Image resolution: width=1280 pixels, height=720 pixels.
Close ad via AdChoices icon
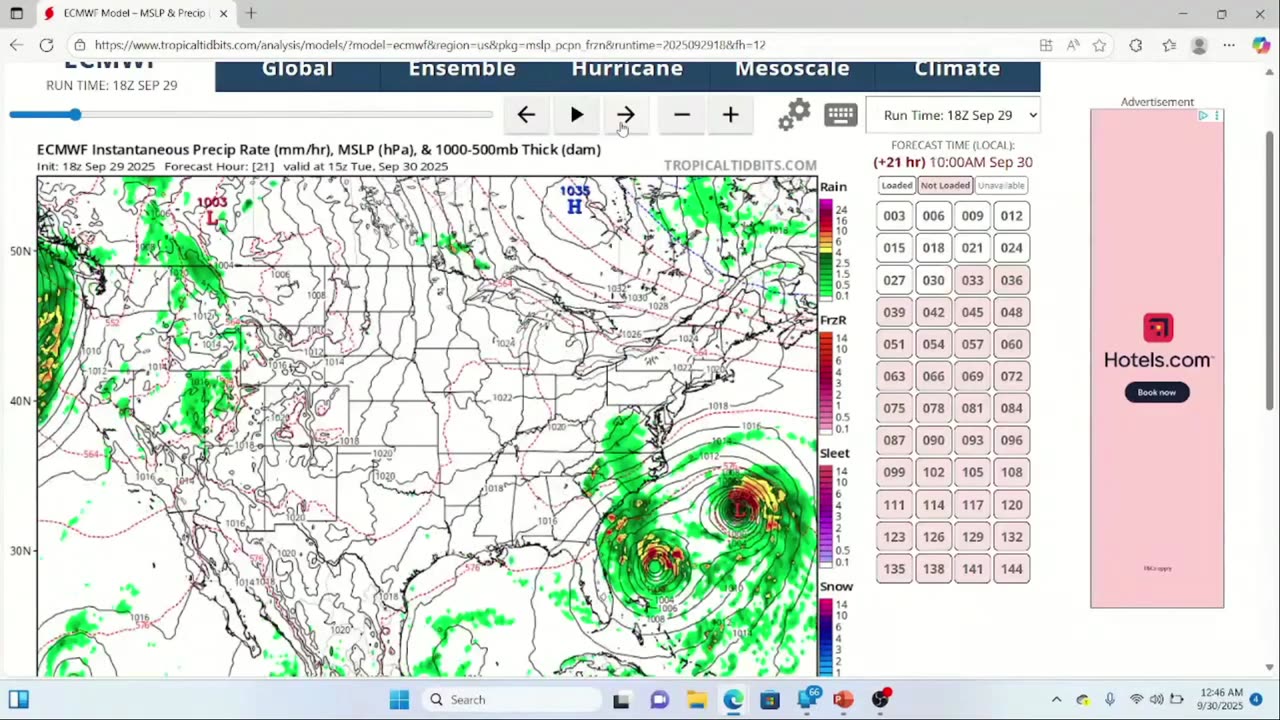(x=1203, y=116)
